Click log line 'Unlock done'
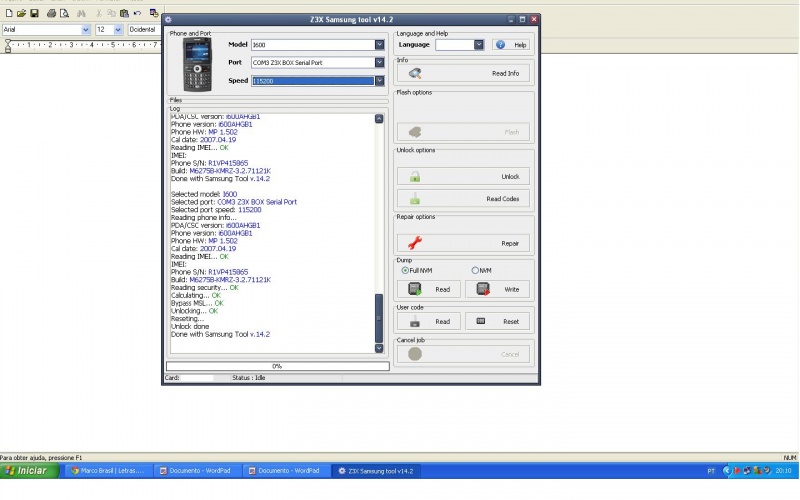800x500 pixels. tap(190, 327)
